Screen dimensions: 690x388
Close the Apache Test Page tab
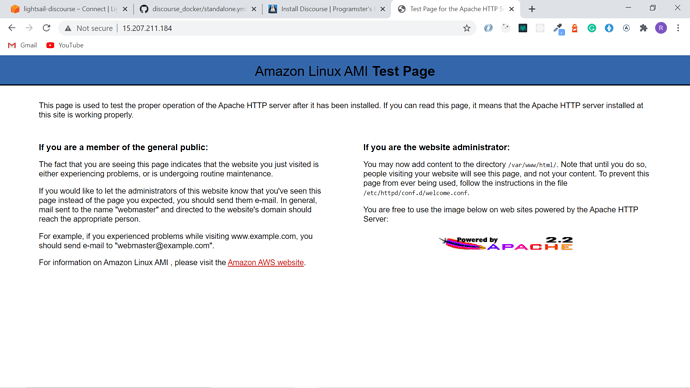pyautogui.click(x=511, y=9)
